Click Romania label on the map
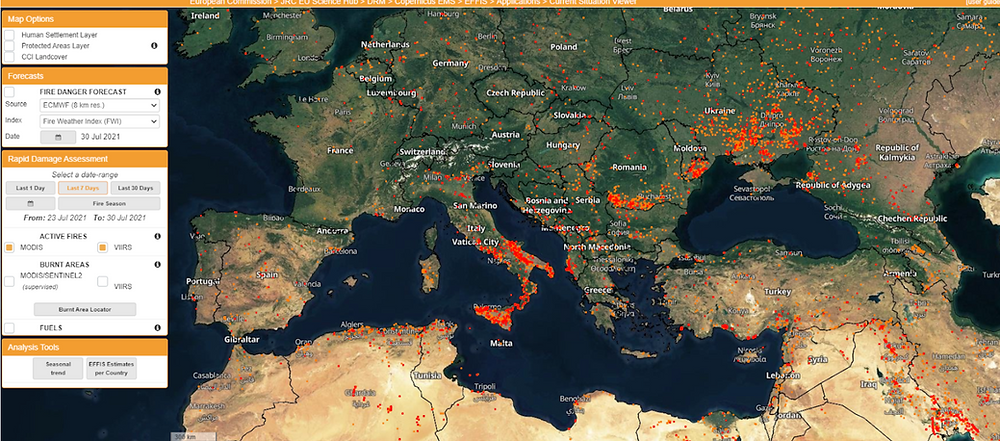 point(629,167)
